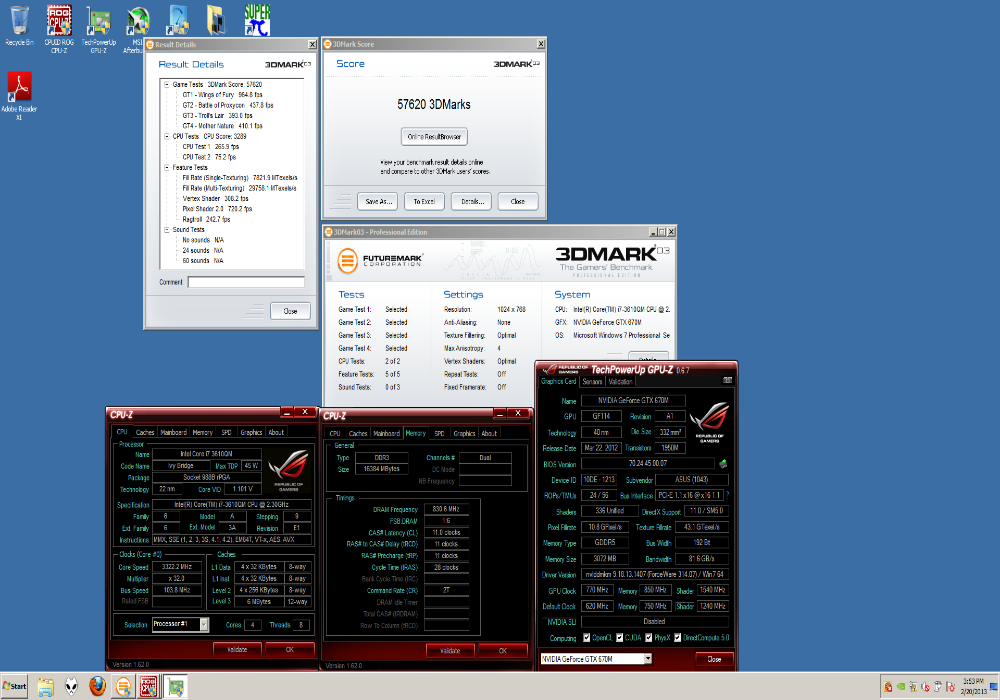Click To Excel button
The image size is (1000, 700).
pos(424,201)
